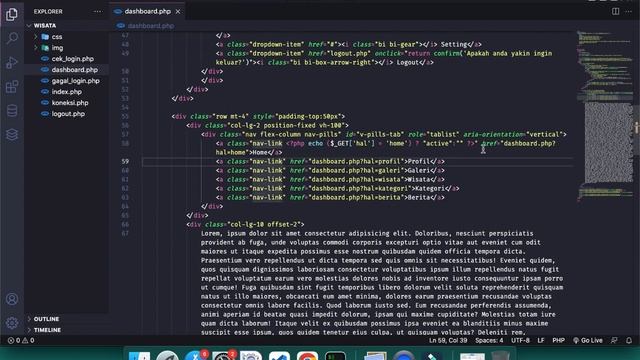Click line number 59 in gutter
Image resolution: width=640 pixels, height=360 pixels.
click(x=125, y=162)
